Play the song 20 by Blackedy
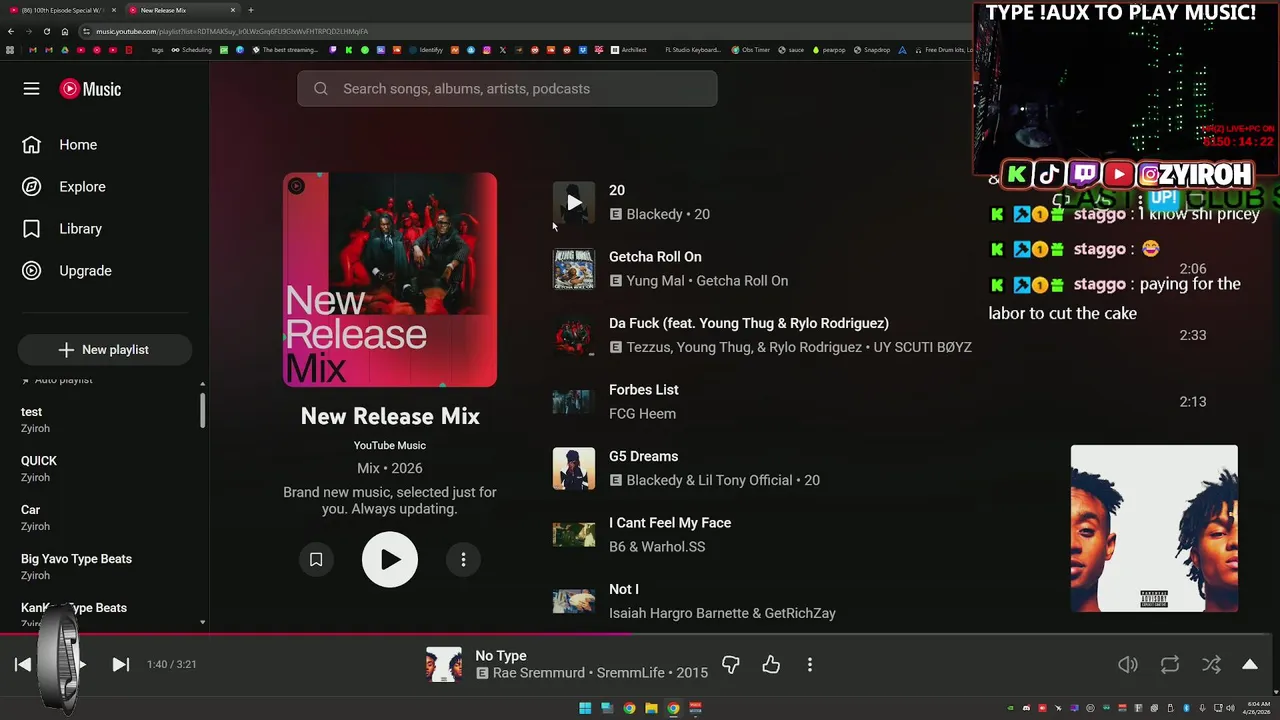1280x720 pixels. (x=574, y=202)
